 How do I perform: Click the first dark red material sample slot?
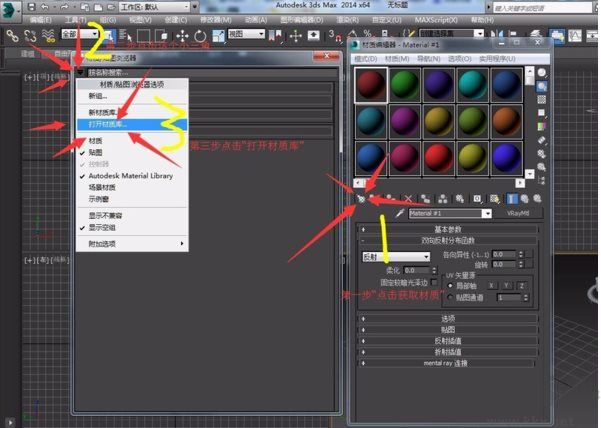(371, 85)
